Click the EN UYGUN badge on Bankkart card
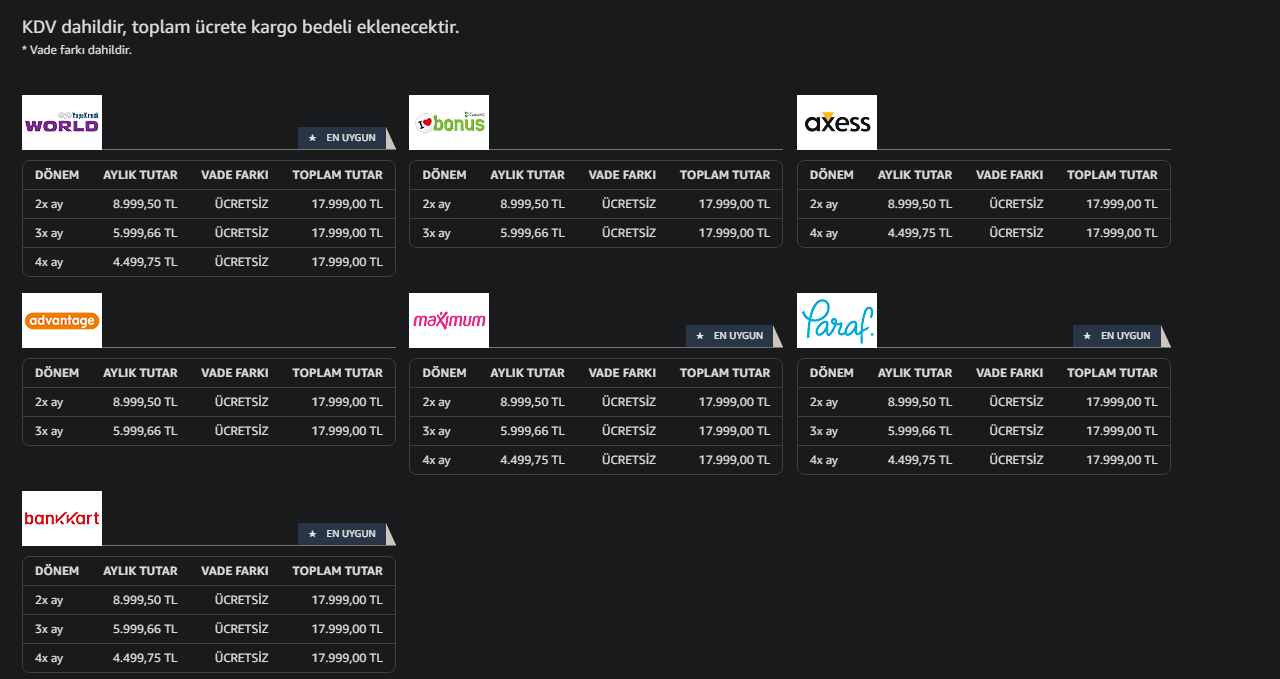Viewport: 1280px width, 679px height. (x=342, y=534)
